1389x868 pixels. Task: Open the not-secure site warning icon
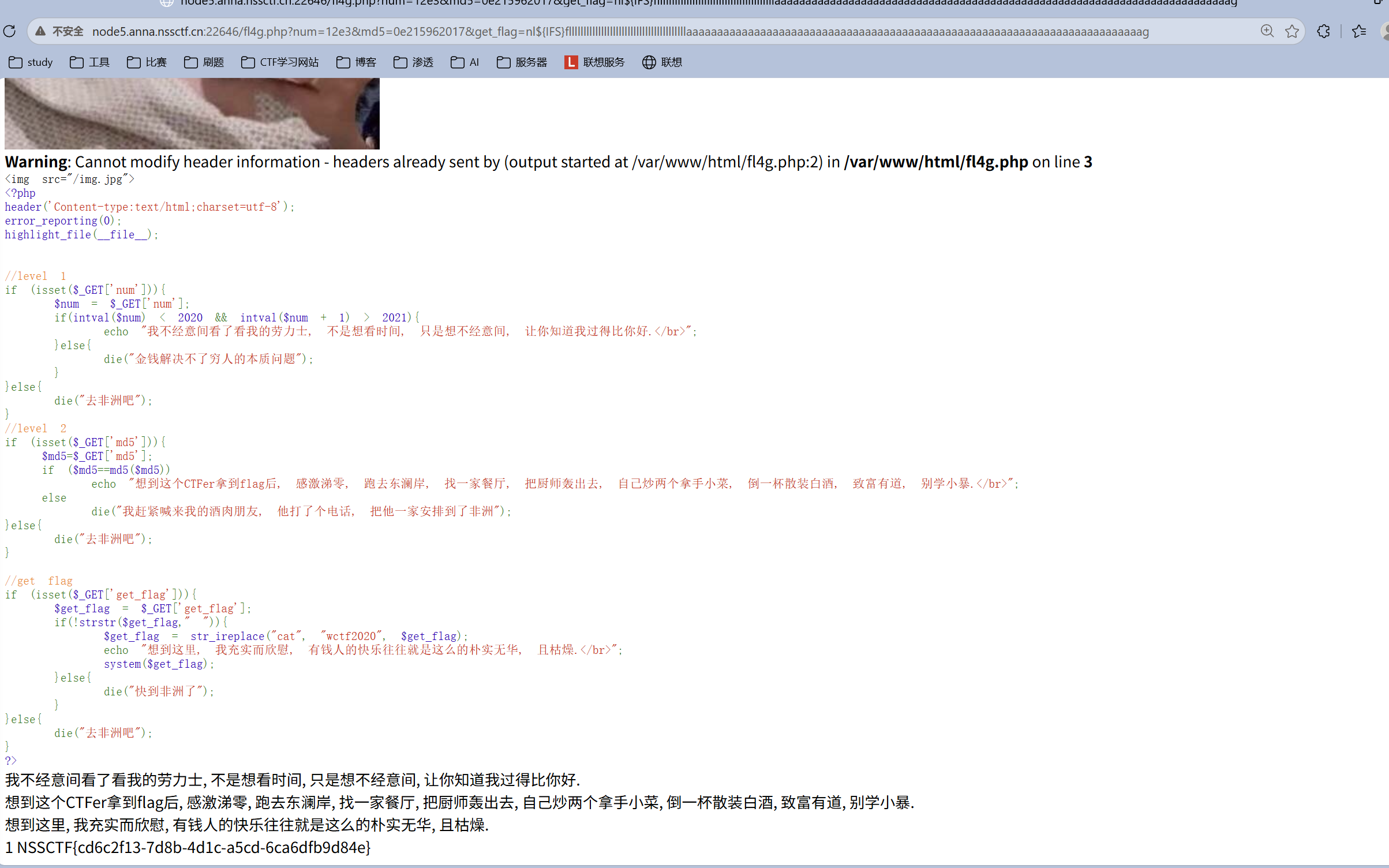[40, 31]
